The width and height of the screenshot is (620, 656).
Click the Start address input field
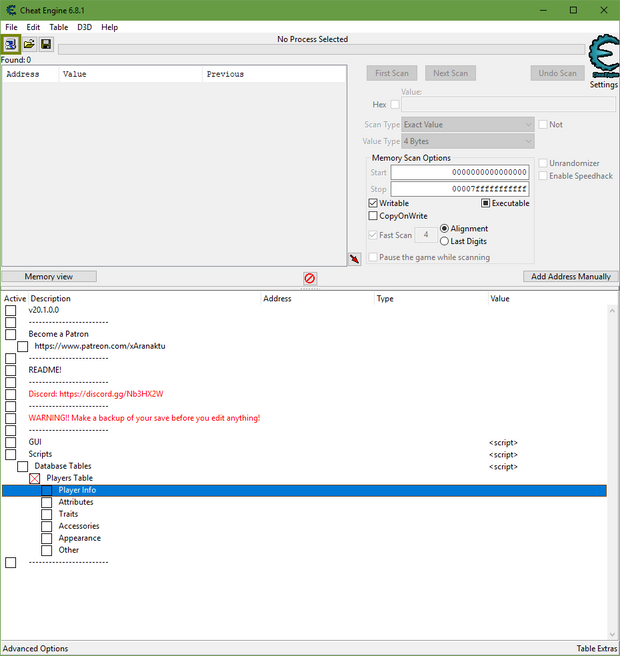point(459,172)
